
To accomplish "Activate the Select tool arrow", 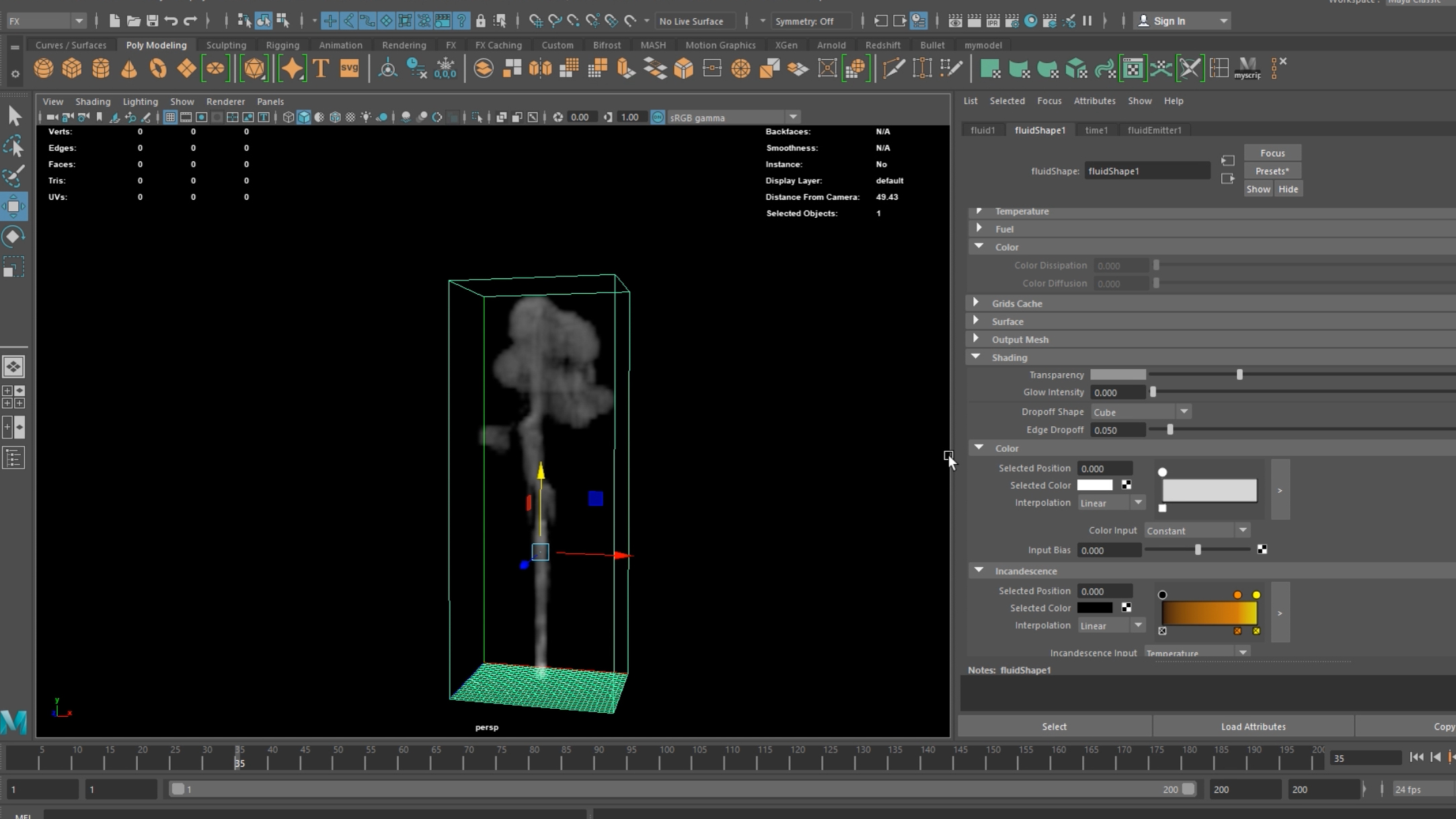I will pyautogui.click(x=13, y=116).
